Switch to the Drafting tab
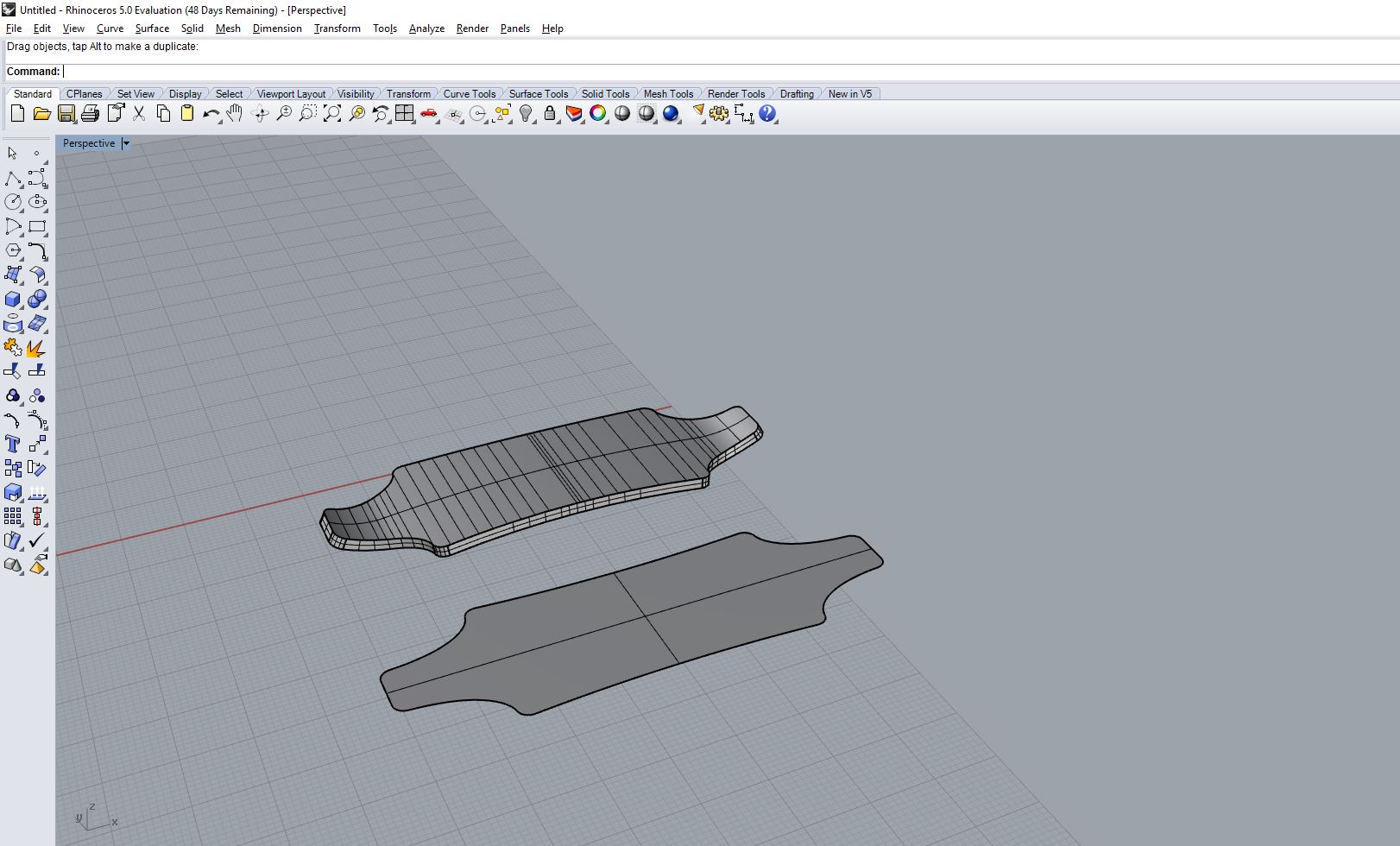 tap(797, 94)
